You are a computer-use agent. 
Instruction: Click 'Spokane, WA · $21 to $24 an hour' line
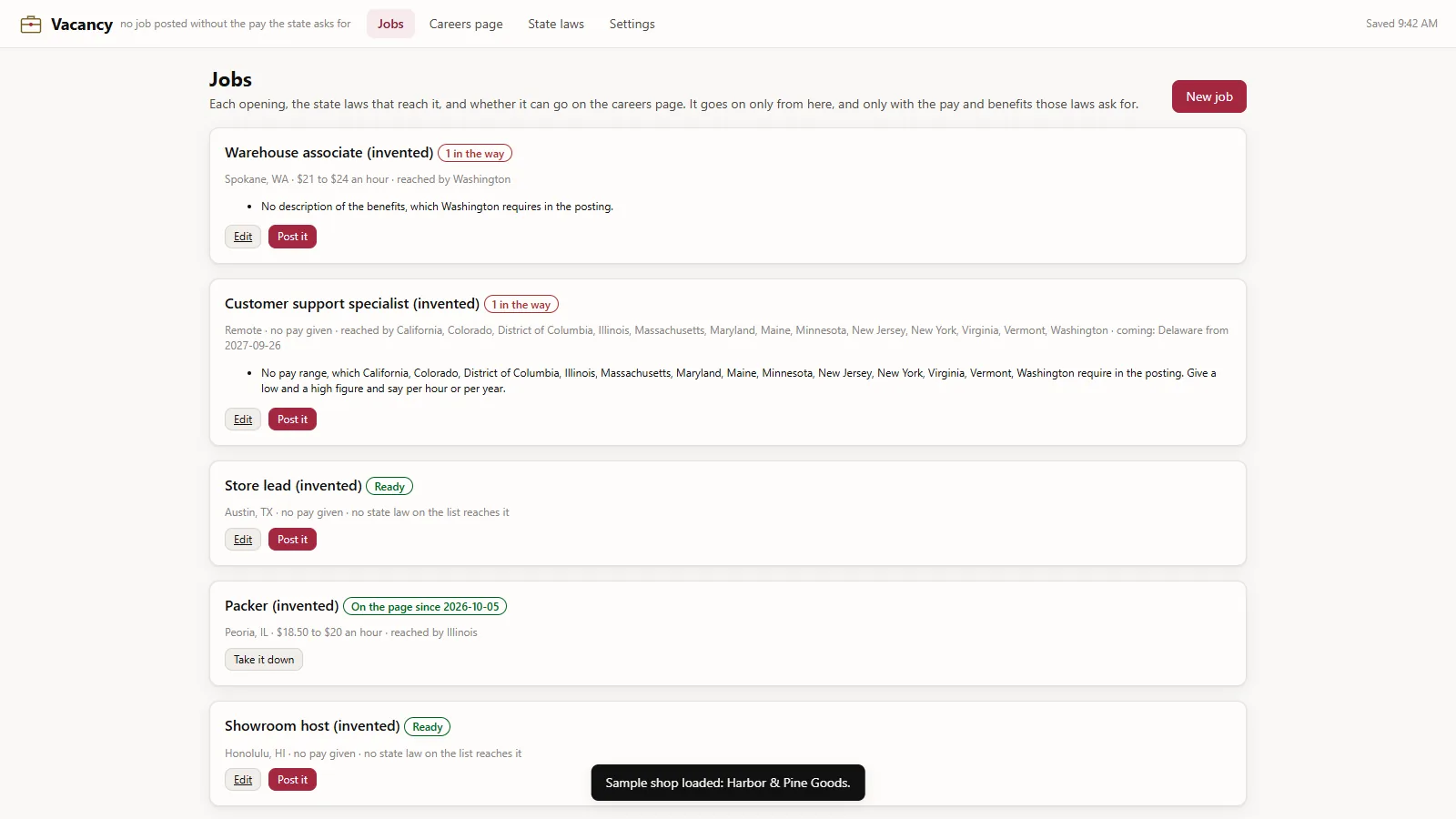pyautogui.click(x=368, y=179)
